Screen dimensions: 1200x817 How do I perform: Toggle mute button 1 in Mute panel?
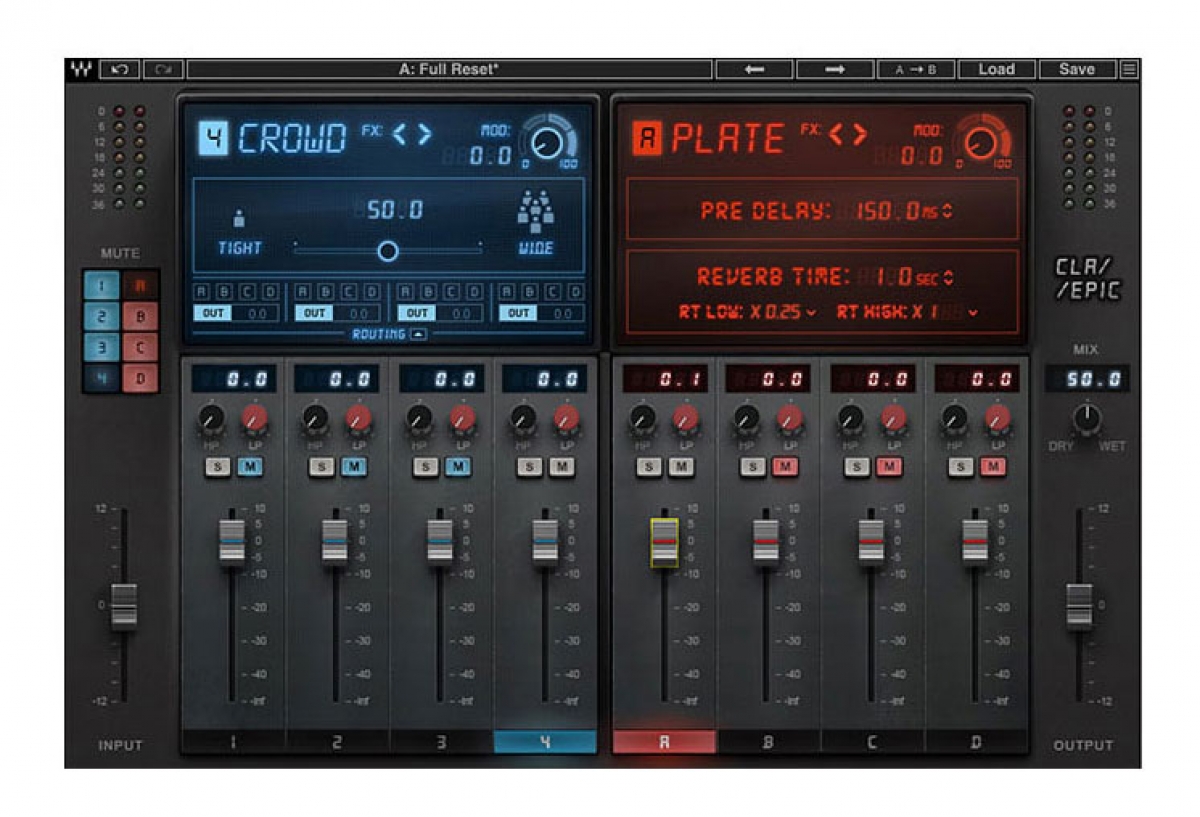102,287
